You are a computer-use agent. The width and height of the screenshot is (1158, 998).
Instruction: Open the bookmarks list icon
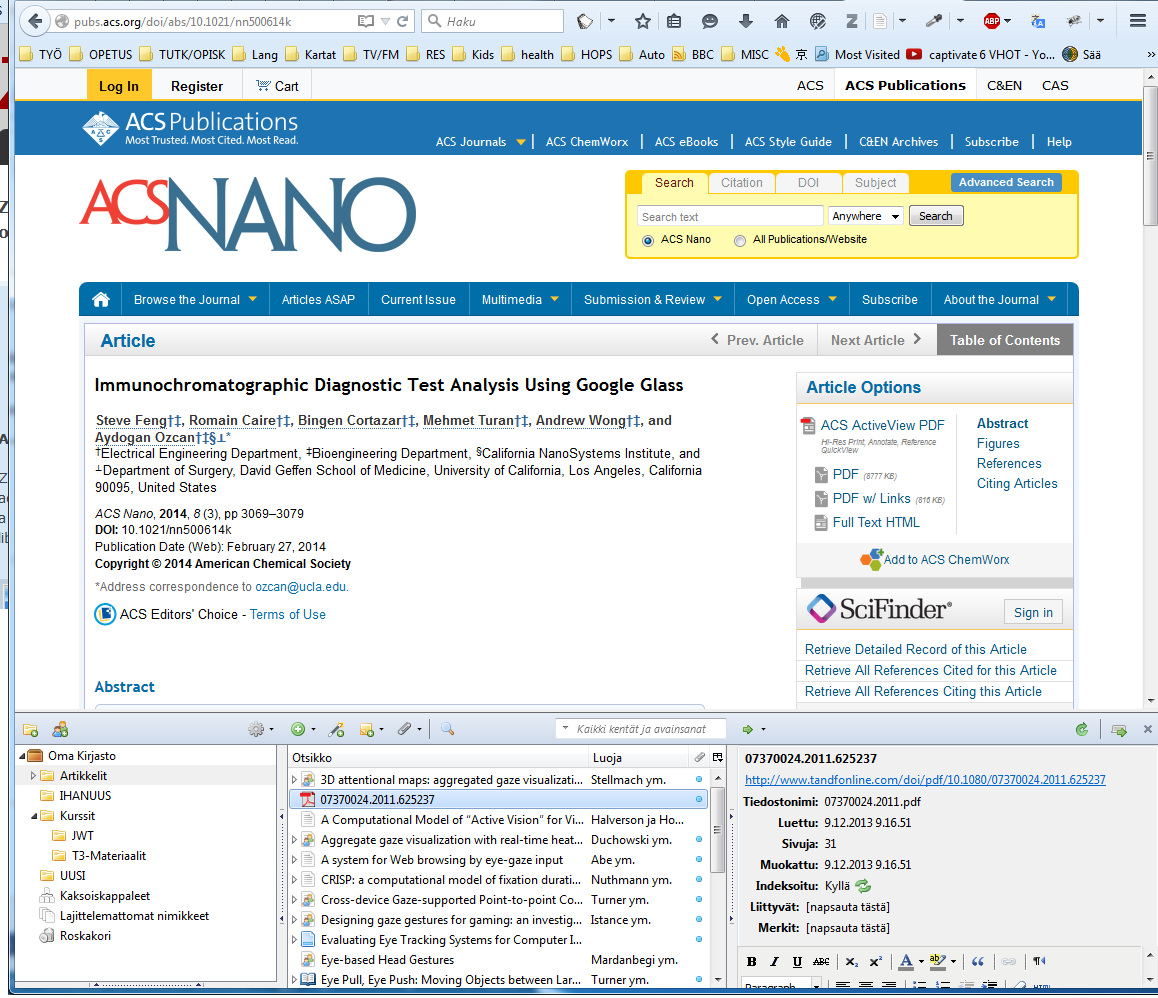[674, 21]
